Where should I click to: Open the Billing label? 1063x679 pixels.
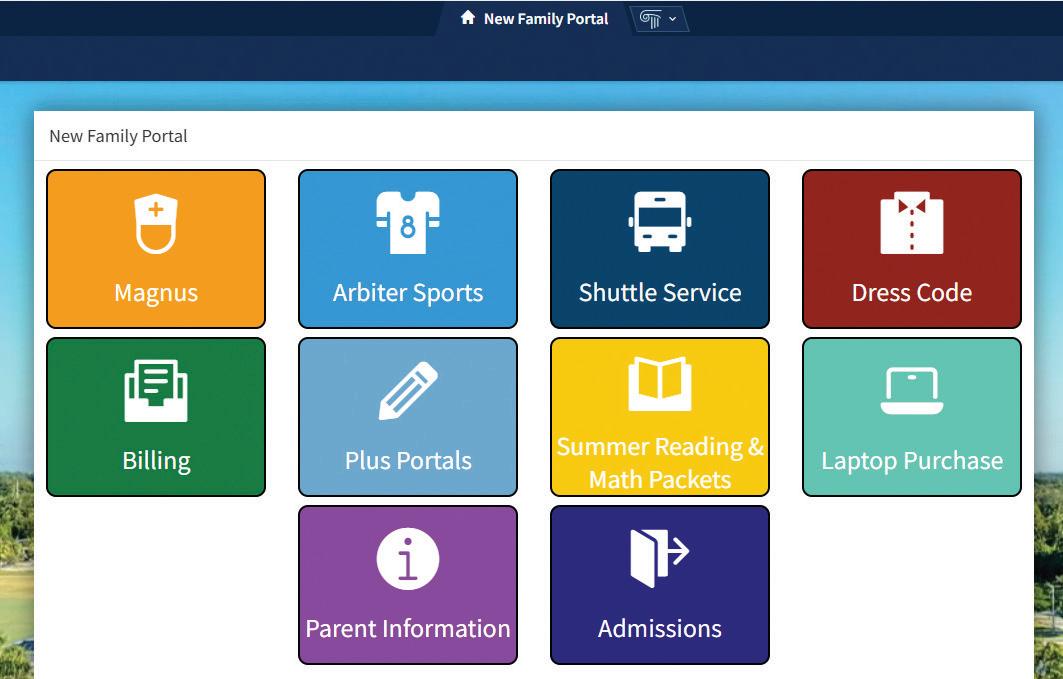click(x=156, y=461)
